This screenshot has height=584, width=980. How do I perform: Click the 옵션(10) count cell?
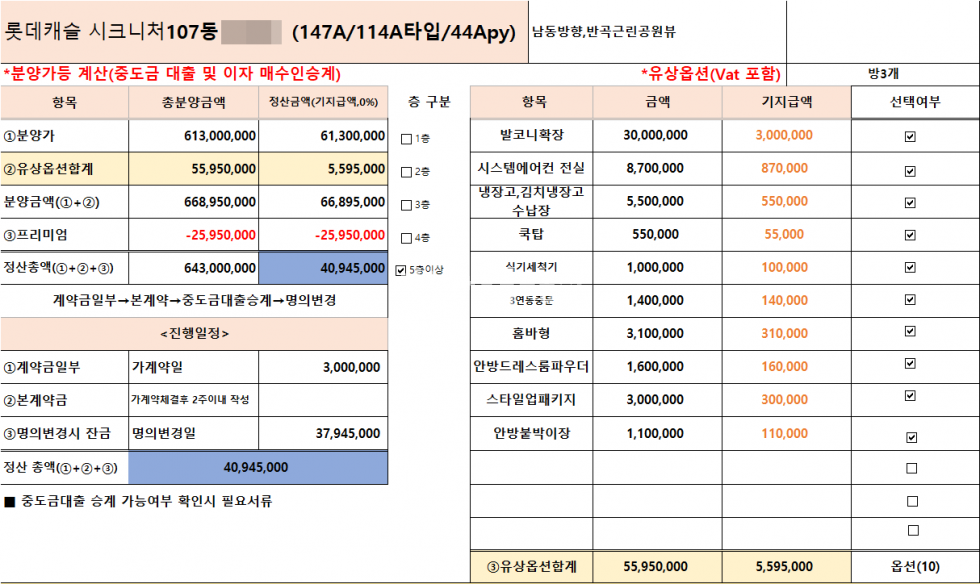[x=915, y=566]
